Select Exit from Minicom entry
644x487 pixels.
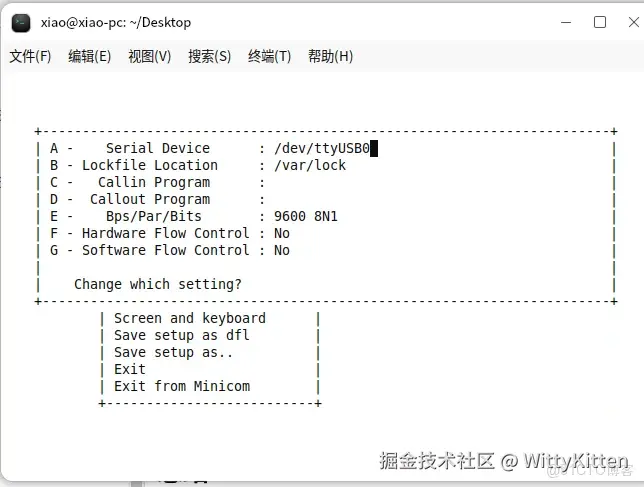(182, 386)
